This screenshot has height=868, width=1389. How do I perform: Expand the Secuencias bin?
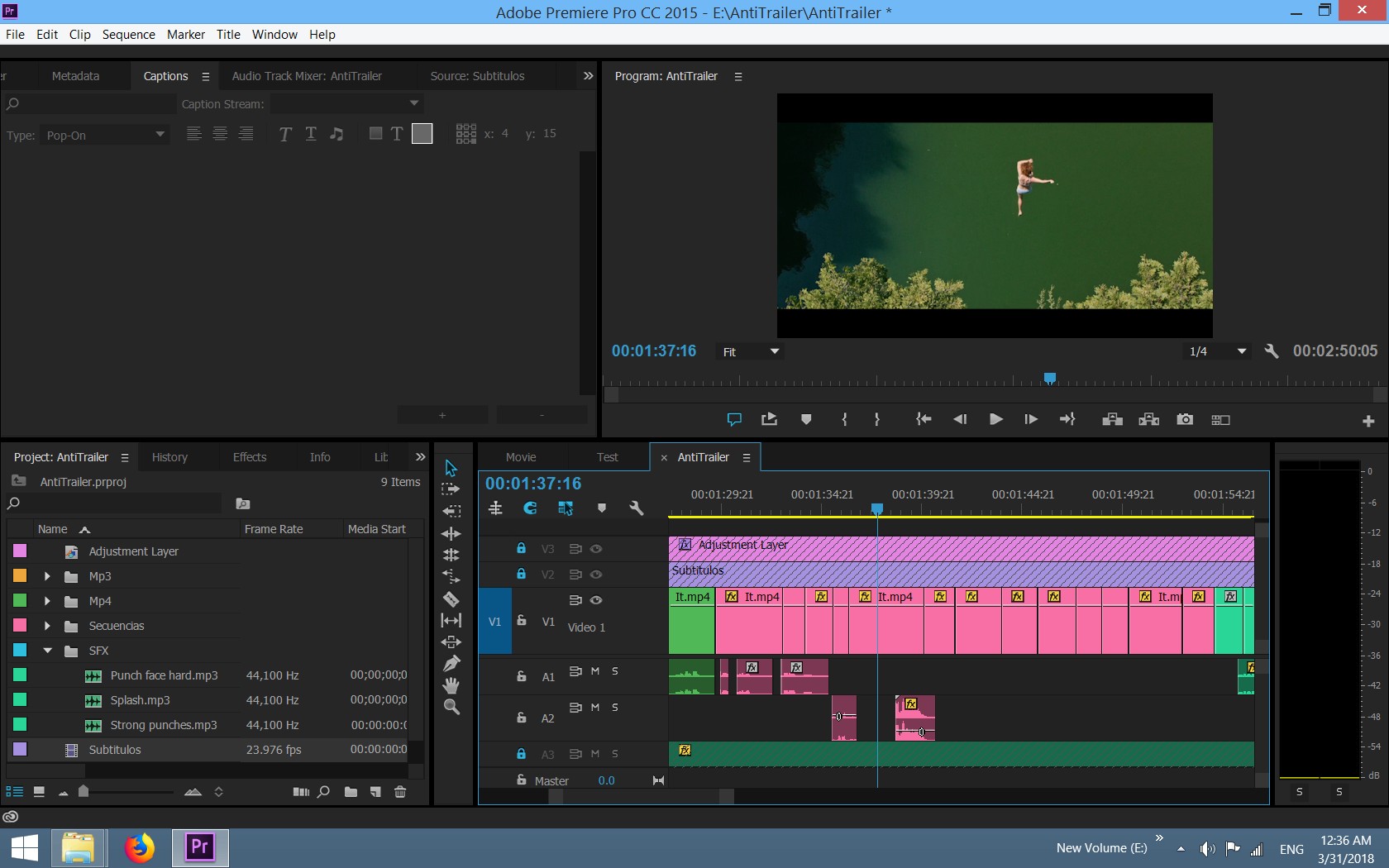point(47,626)
